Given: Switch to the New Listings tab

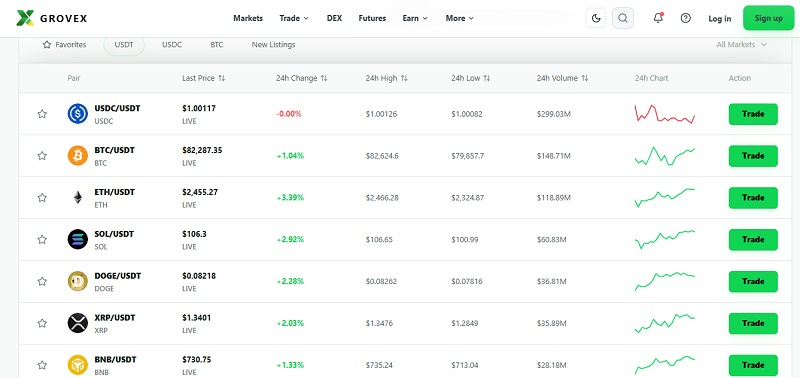Looking at the screenshot, I should point(273,45).
